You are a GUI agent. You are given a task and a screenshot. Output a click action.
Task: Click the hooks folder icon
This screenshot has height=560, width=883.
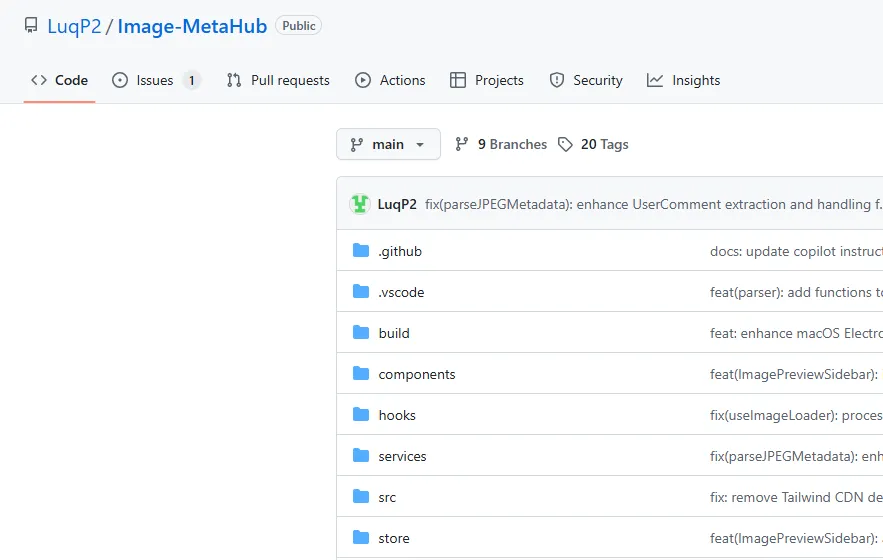pyautogui.click(x=361, y=415)
